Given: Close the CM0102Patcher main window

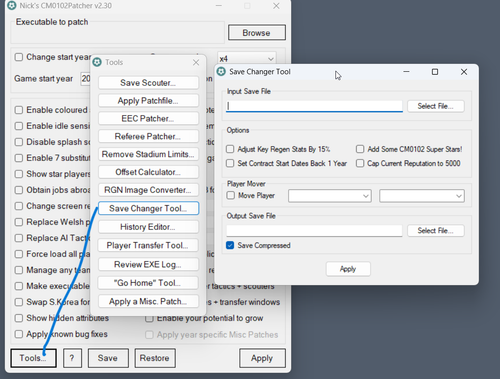Looking at the screenshot, I should click(x=276, y=6).
